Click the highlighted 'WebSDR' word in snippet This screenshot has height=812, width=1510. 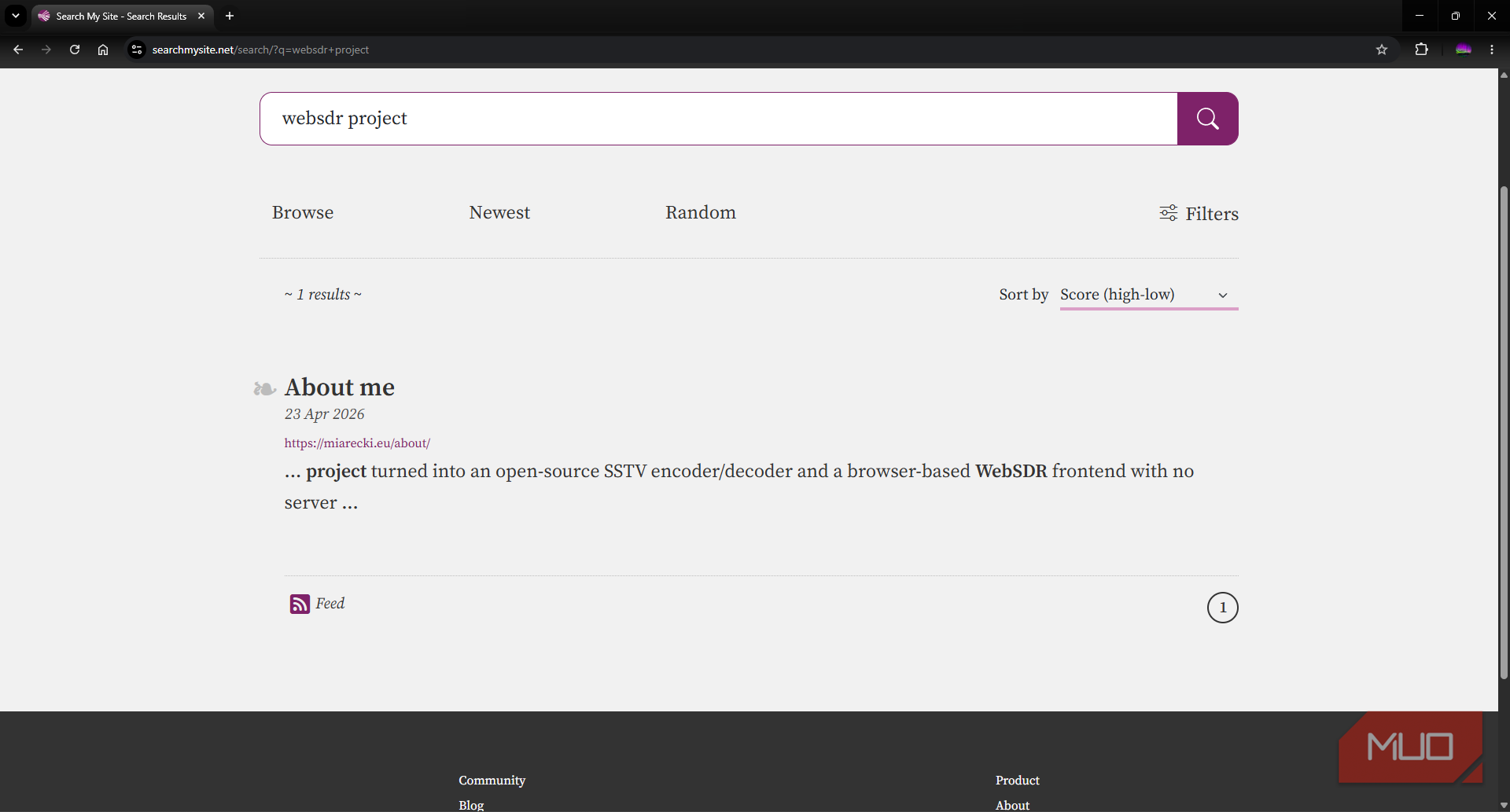point(1011,471)
